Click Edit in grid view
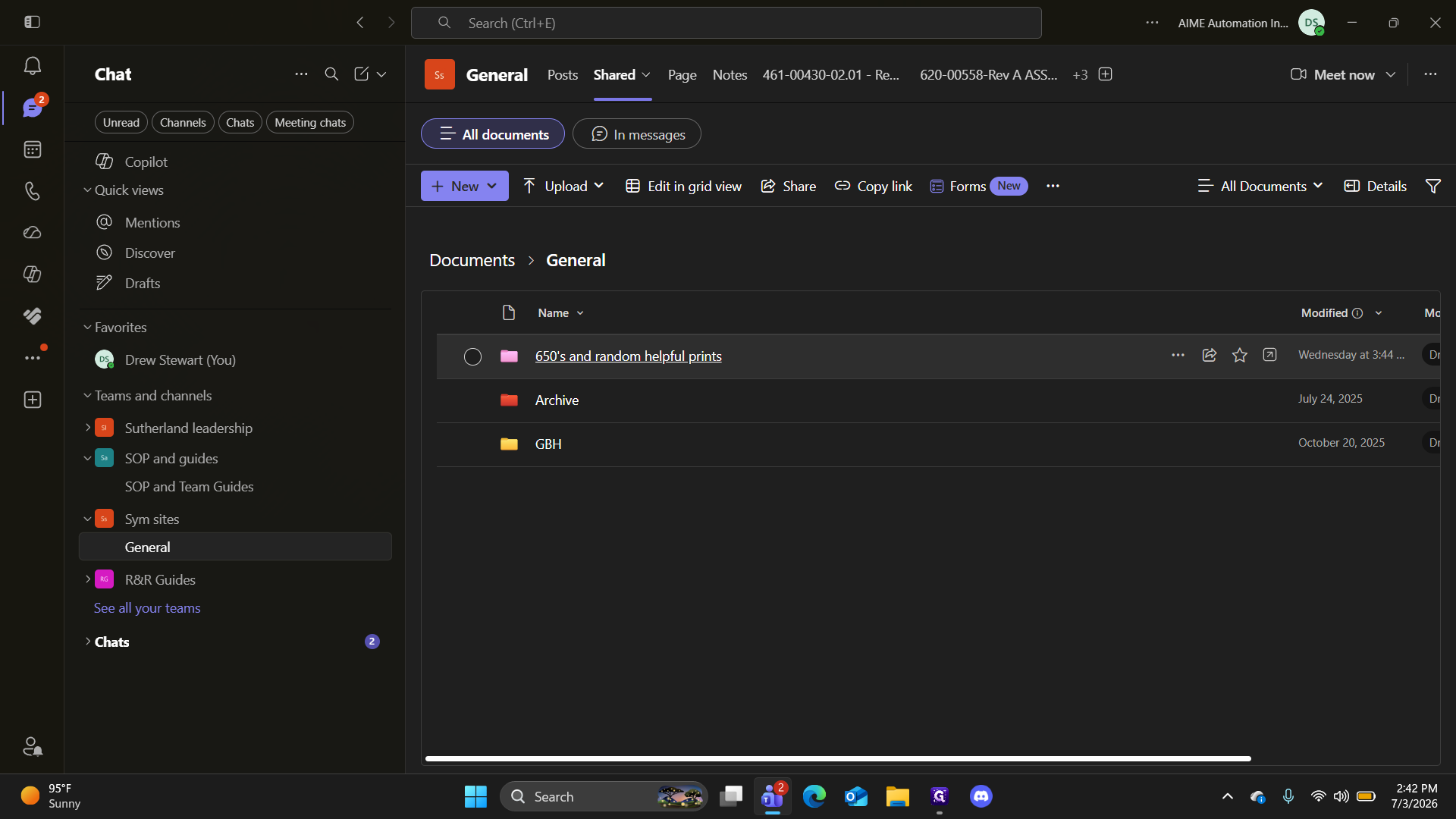The width and height of the screenshot is (1456, 819). click(683, 186)
